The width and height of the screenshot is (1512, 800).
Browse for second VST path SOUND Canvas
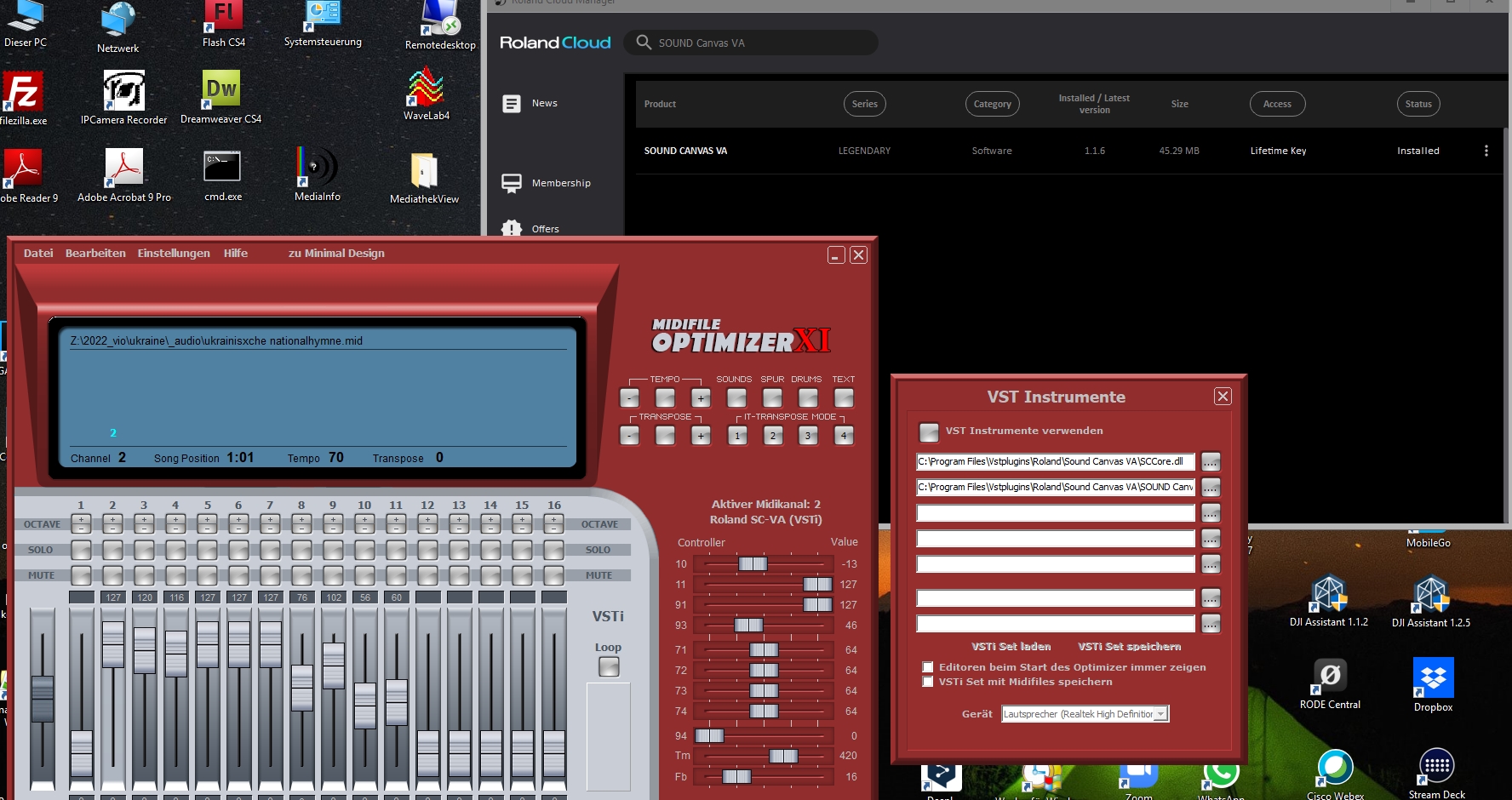1211,488
